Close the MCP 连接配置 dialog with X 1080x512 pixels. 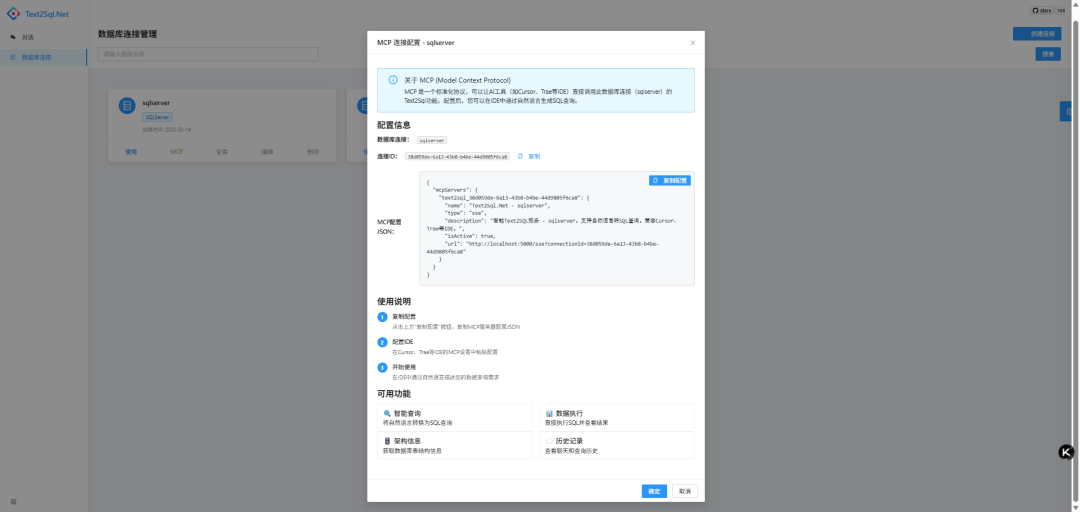click(x=692, y=43)
